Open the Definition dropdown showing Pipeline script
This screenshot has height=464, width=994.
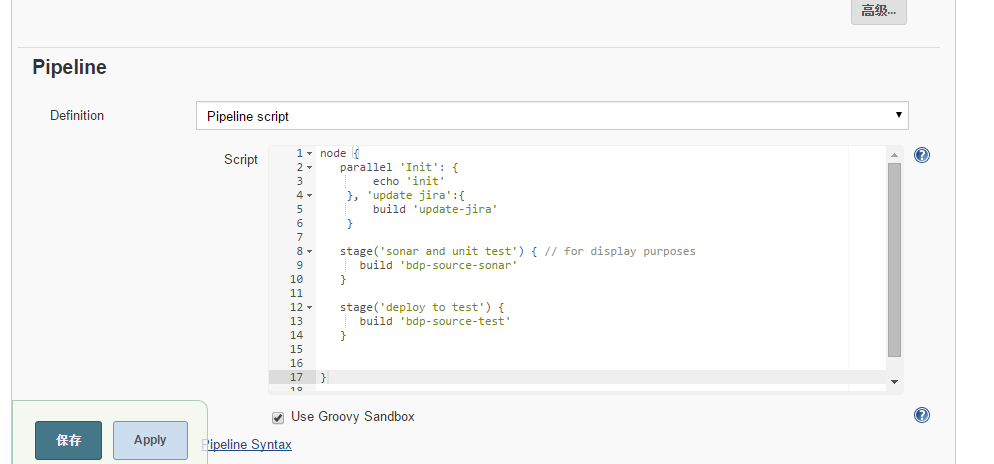point(552,116)
